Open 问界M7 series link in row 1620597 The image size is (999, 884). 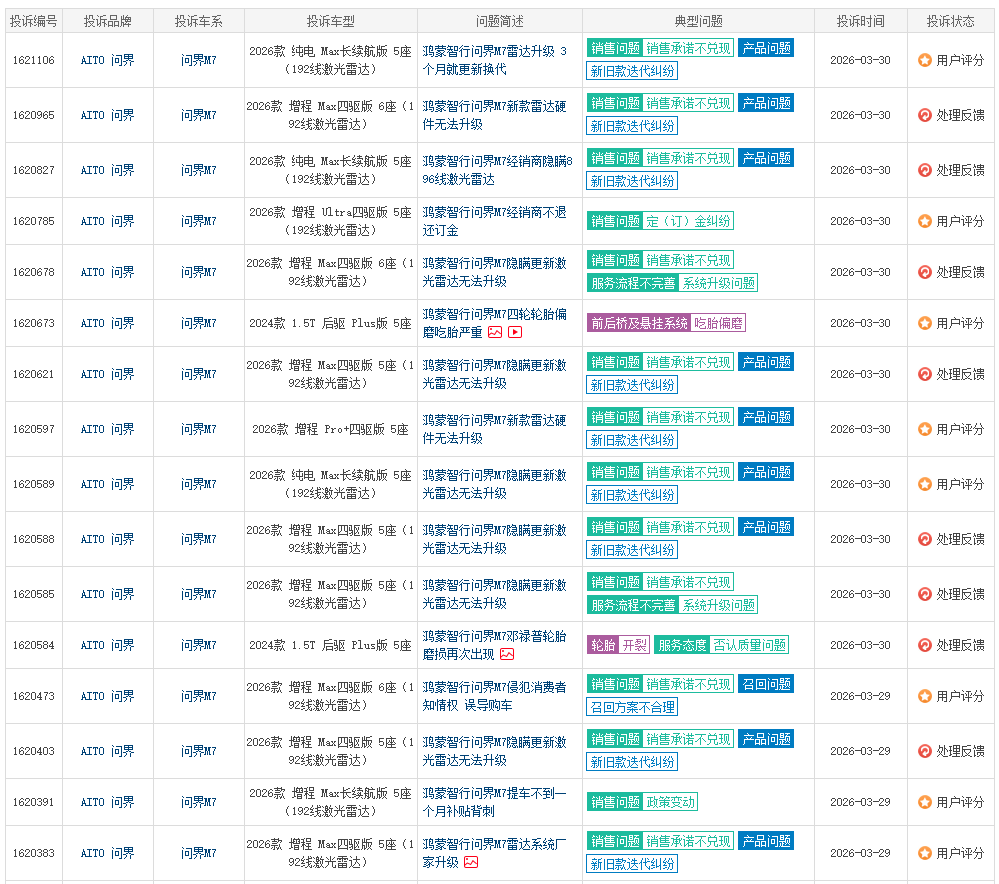(x=198, y=429)
